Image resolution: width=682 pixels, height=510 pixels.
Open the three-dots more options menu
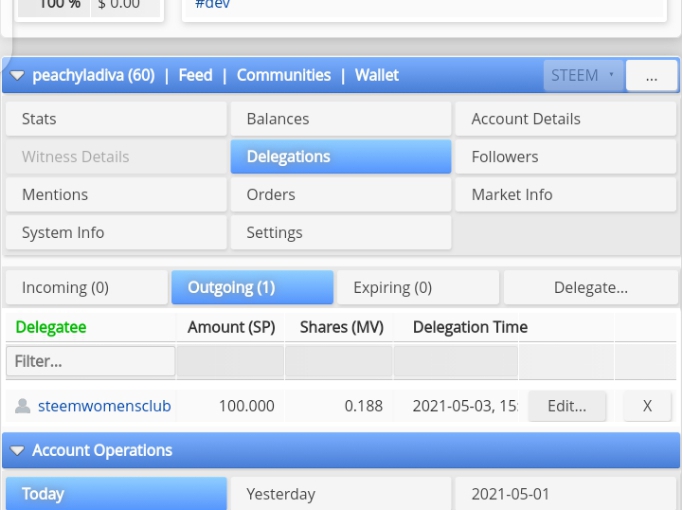pyautogui.click(x=651, y=76)
